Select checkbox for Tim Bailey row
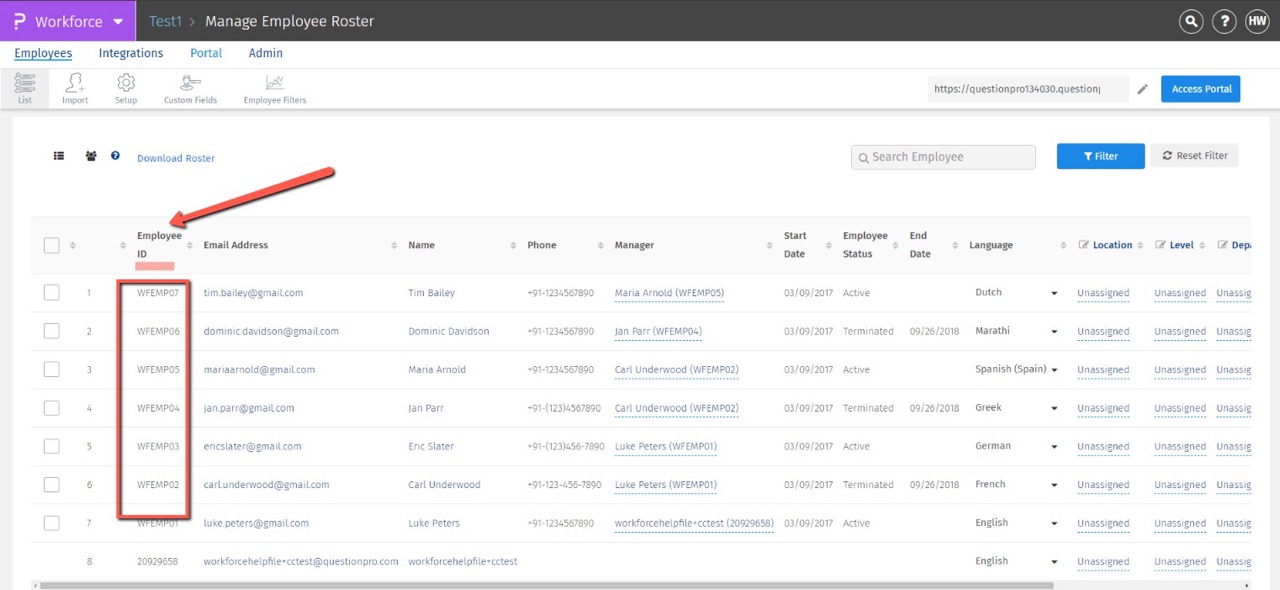 52,293
